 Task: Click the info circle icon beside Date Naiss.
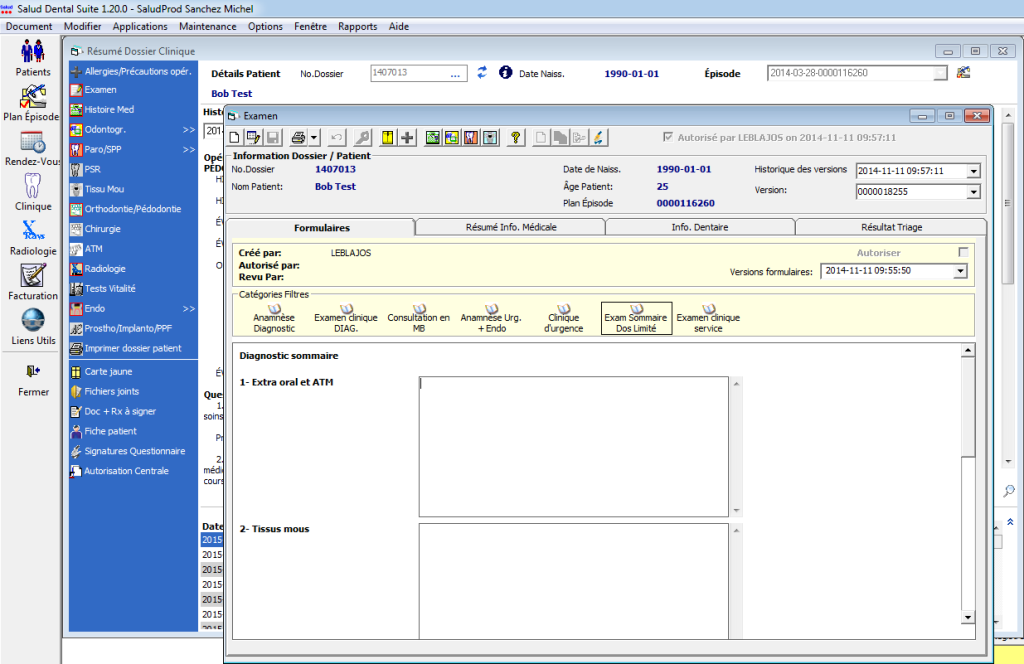pos(505,72)
